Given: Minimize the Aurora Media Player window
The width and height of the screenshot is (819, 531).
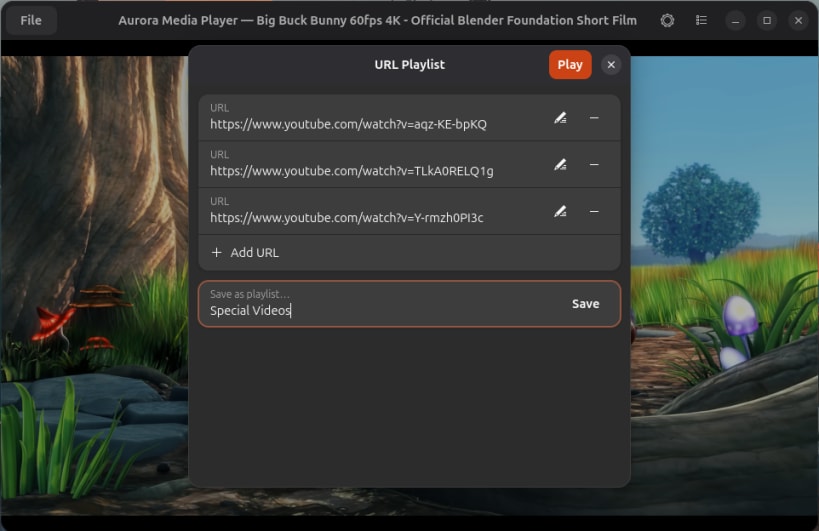Looking at the screenshot, I should [735, 20].
